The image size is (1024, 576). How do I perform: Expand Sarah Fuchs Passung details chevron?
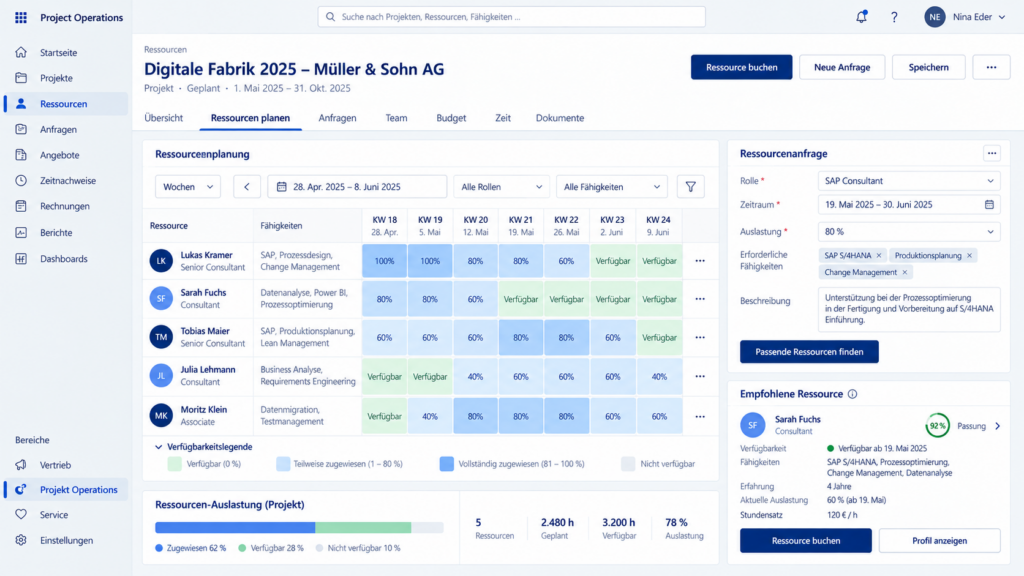pos(997,426)
